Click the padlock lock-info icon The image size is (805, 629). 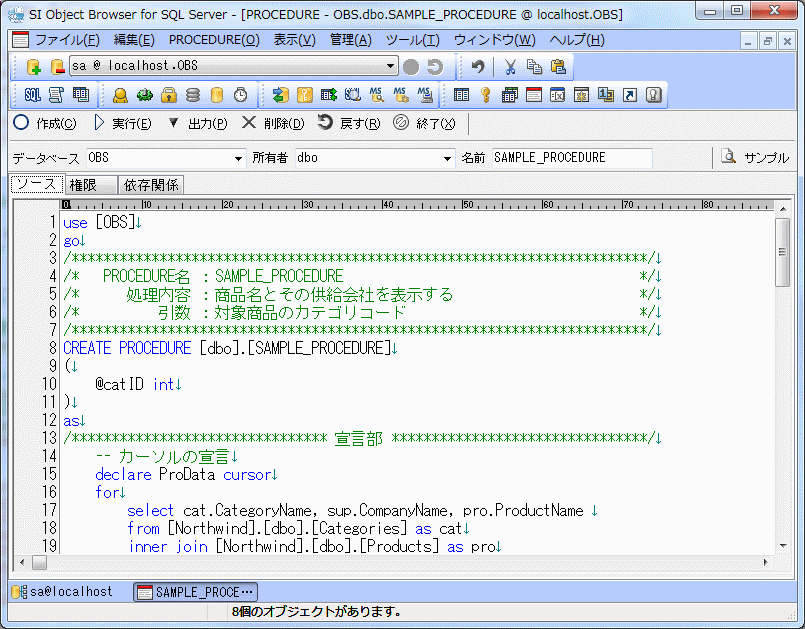[x=169, y=95]
